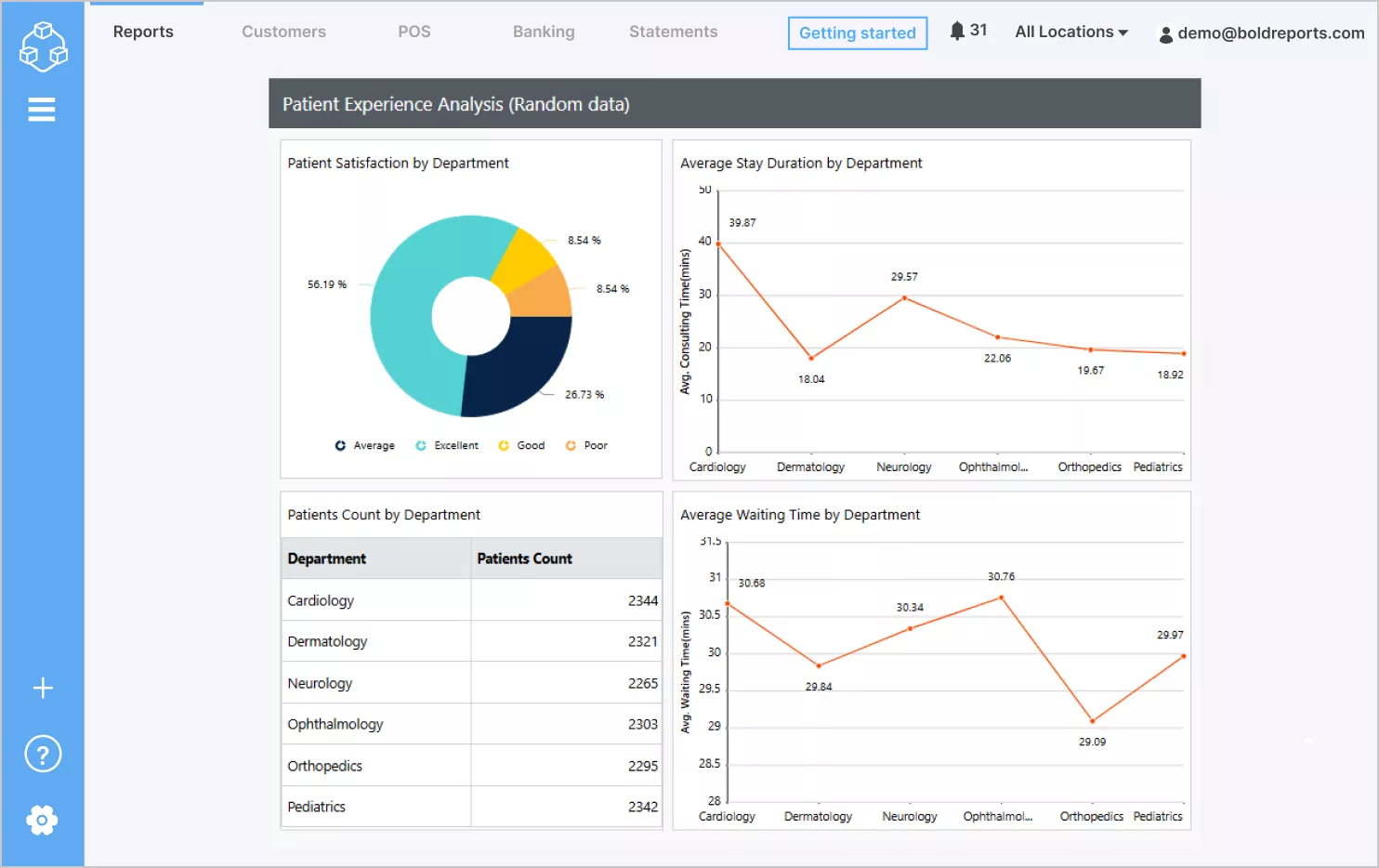Open the All Locations dropdown

[x=1070, y=31]
